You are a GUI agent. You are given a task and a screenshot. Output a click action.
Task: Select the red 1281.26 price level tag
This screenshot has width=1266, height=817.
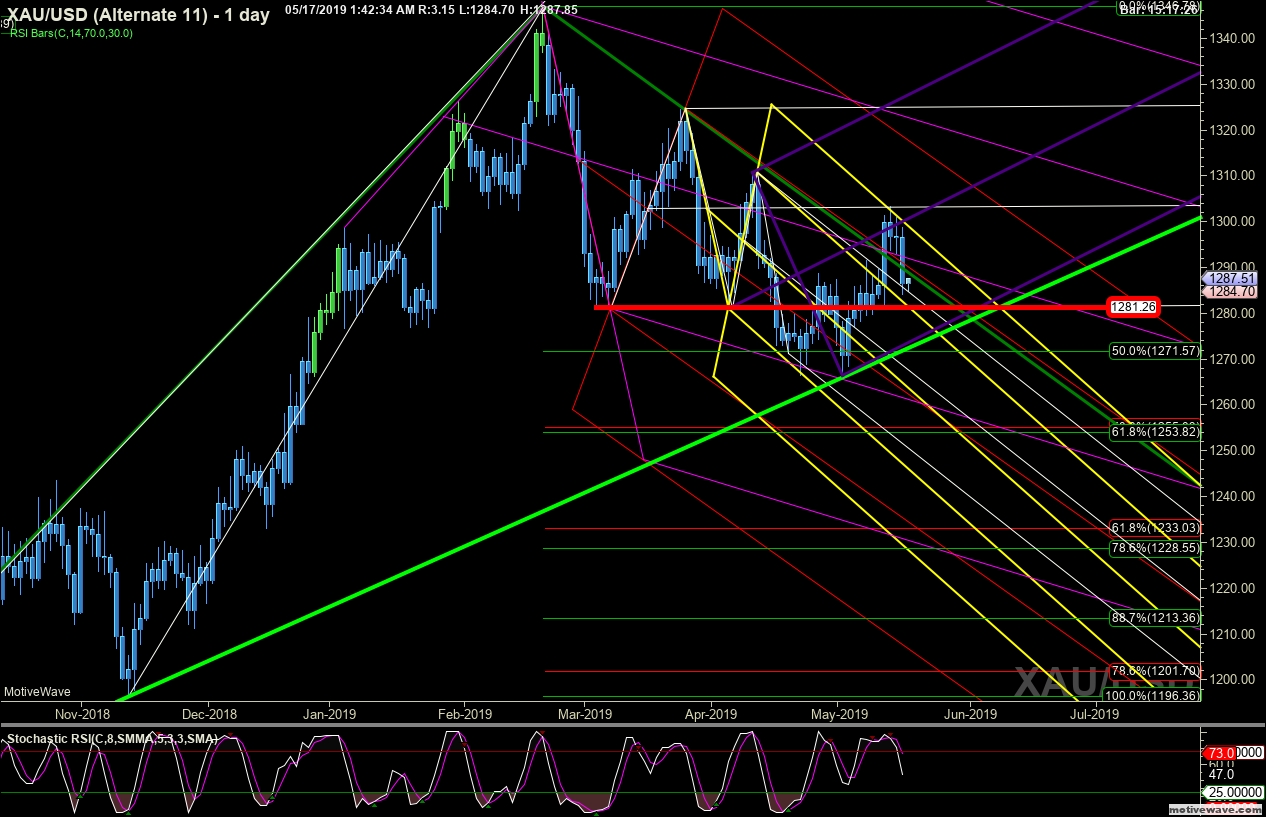(1133, 307)
